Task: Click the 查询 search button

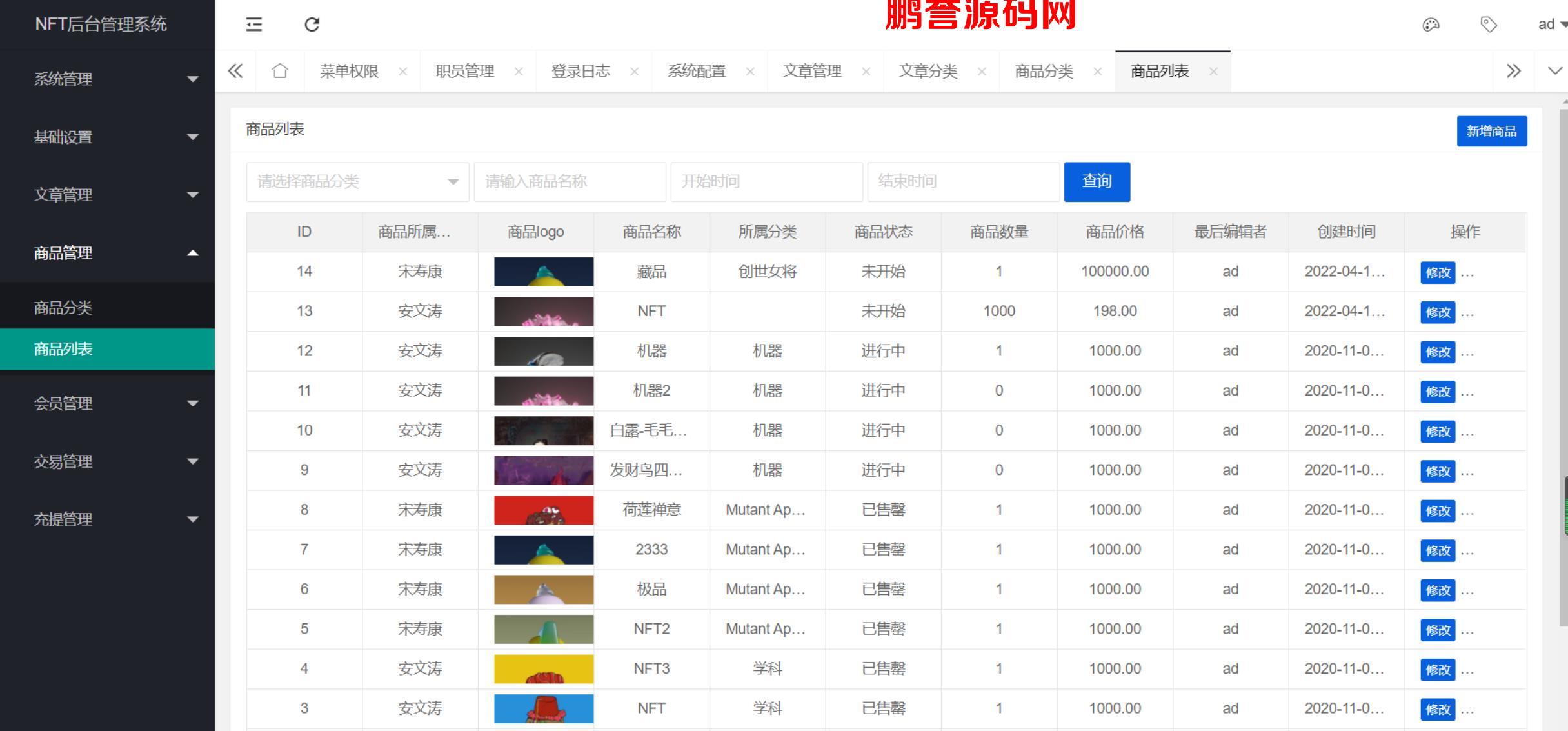Action: point(1097,182)
